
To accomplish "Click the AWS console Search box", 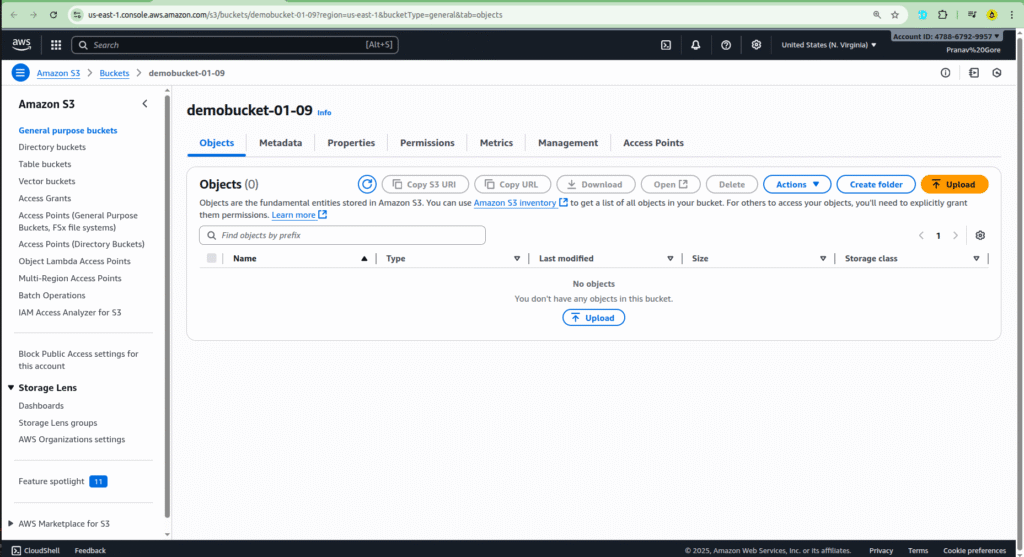I will 235,45.
